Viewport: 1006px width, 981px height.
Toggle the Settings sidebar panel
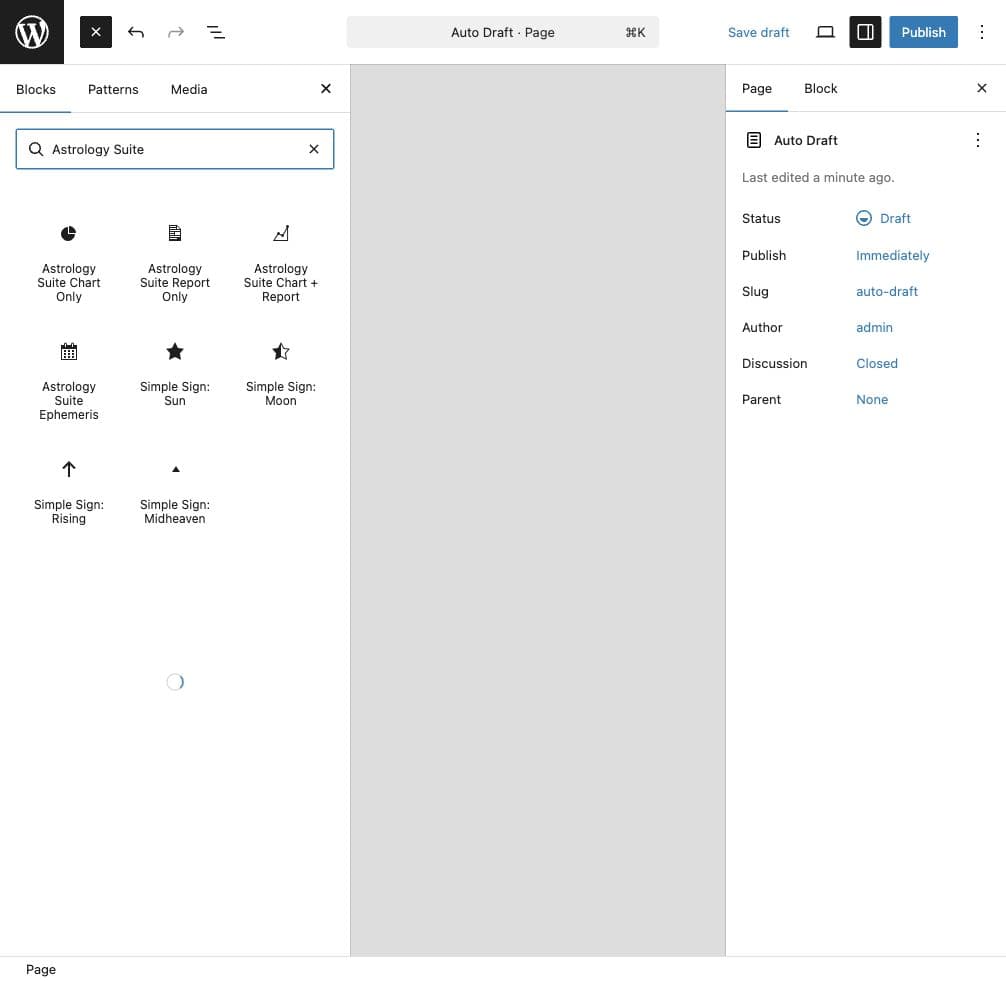865,32
